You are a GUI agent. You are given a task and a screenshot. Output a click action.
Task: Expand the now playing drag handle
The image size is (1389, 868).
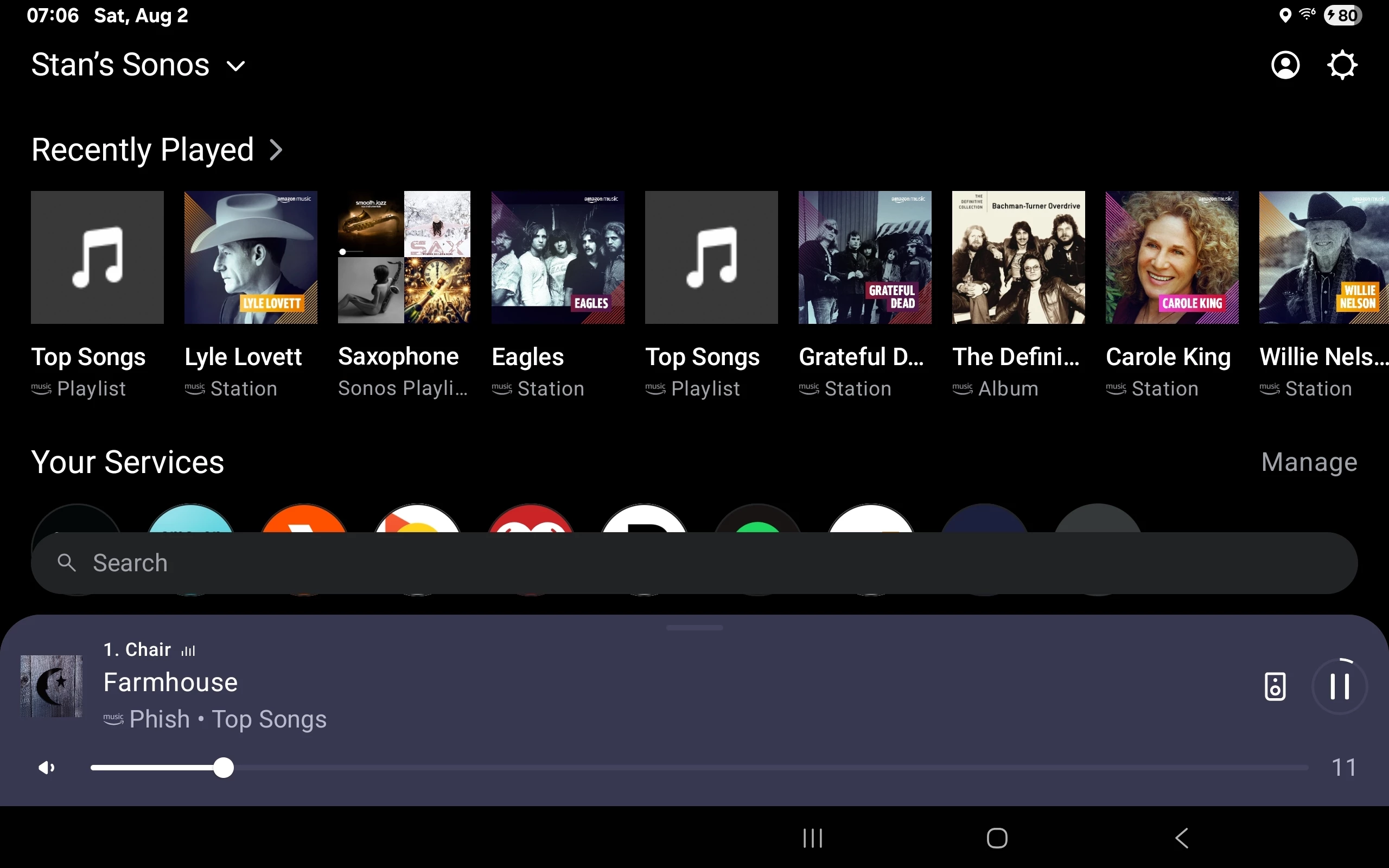[x=694, y=628]
